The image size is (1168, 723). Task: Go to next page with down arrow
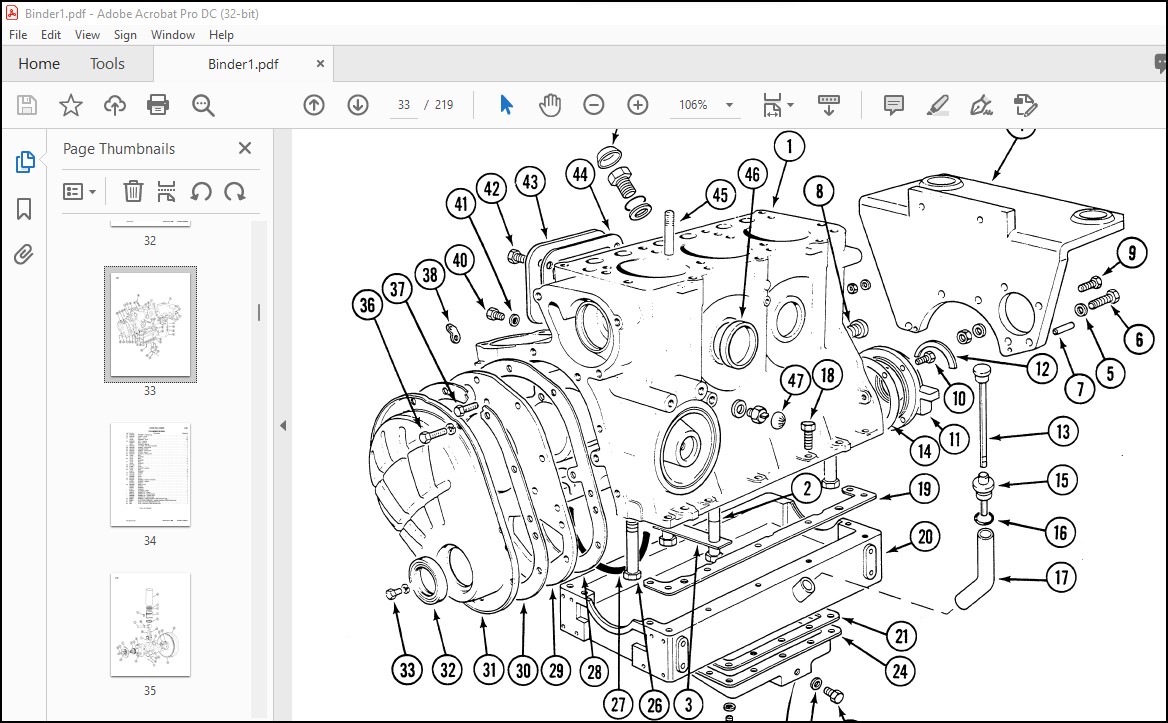click(358, 105)
